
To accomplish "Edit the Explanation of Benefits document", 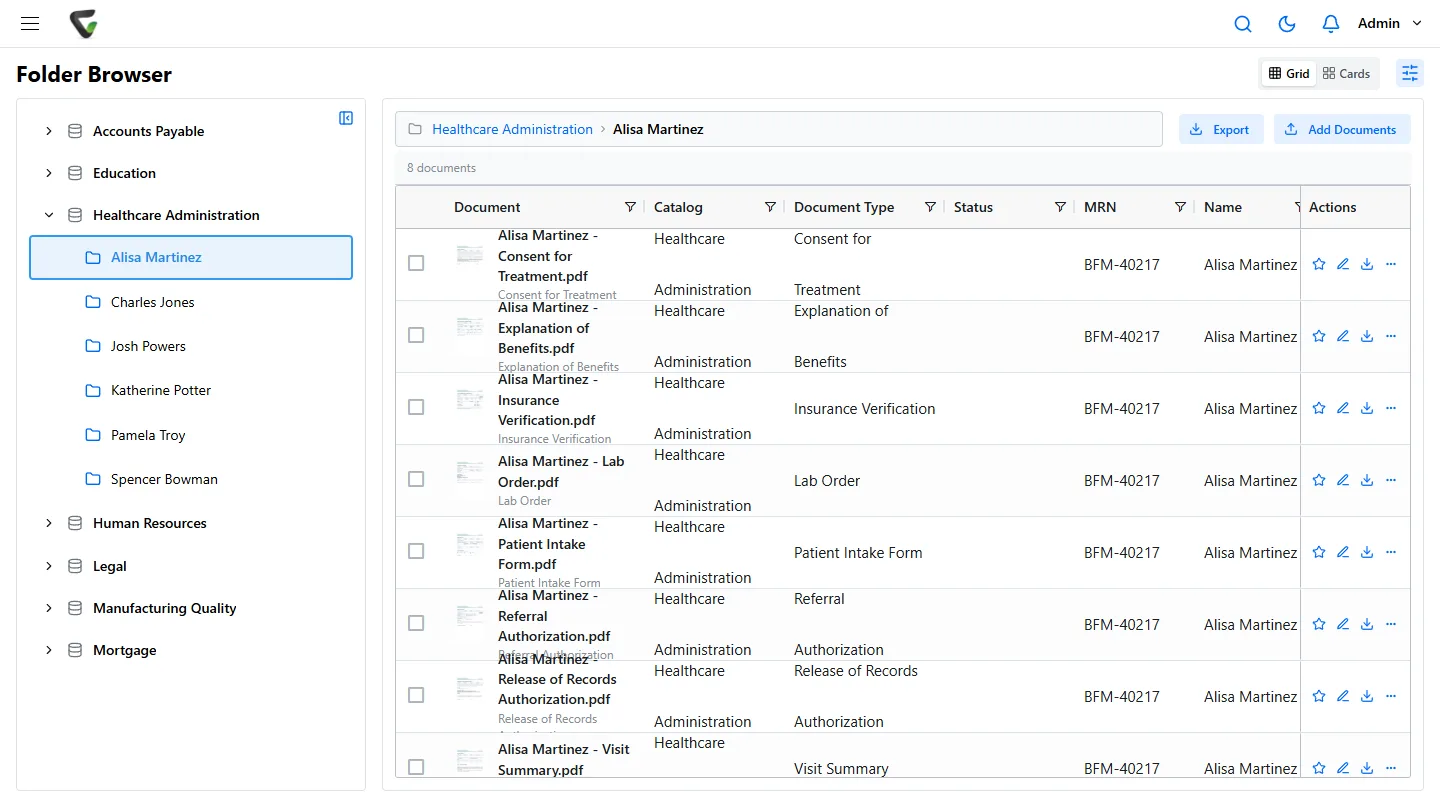I will [1343, 336].
